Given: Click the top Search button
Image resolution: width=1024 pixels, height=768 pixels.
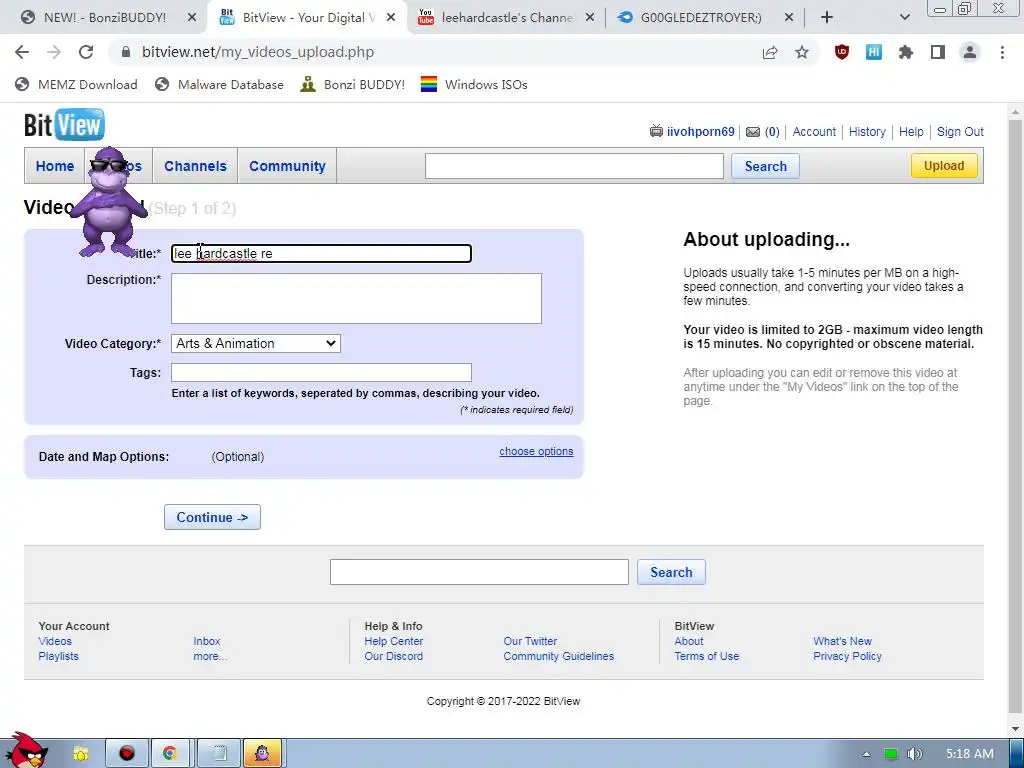Looking at the screenshot, I should (765, 166).
